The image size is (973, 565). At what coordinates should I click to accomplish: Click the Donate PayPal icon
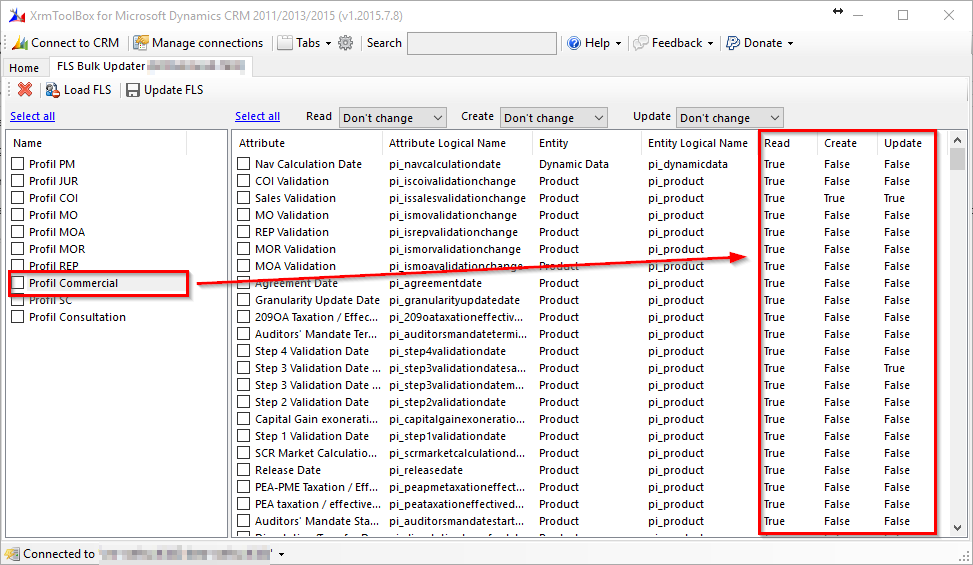click(x=733, y=43)
